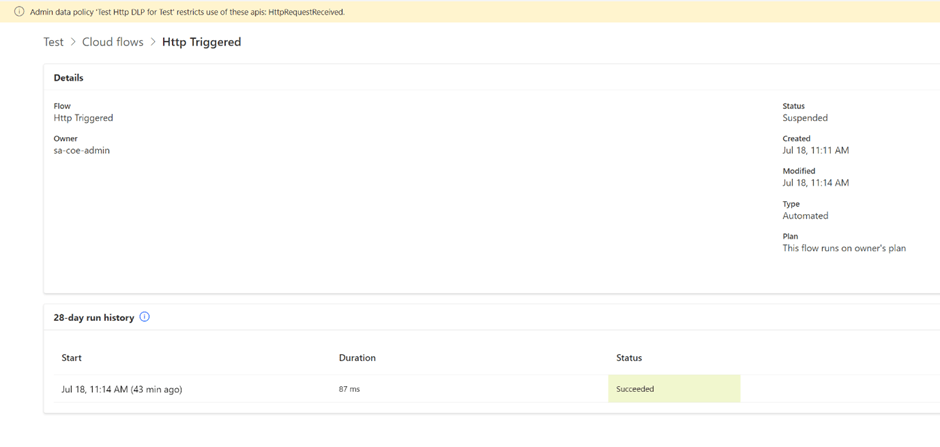Click the Status column header in run history
Viewport: 940px width, 447px height.
click(x=629, y=357)
